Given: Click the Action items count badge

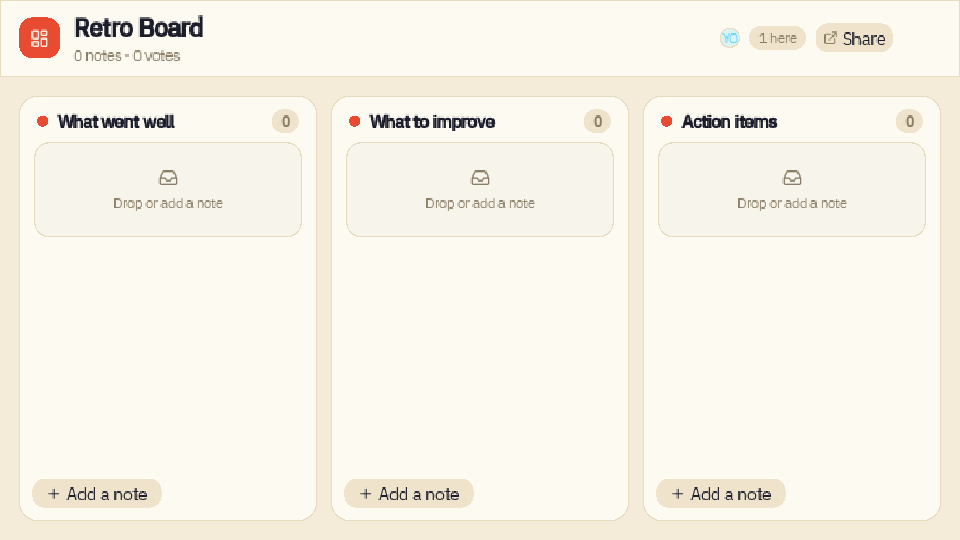Looking at the screenshot, I should pyautogui.click(x=909, y=121).
